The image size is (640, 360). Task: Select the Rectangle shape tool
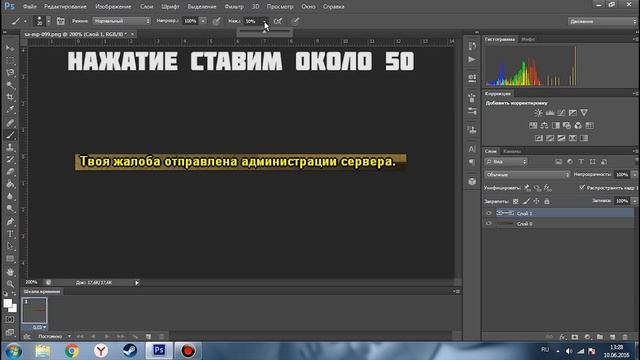point(10,259)
